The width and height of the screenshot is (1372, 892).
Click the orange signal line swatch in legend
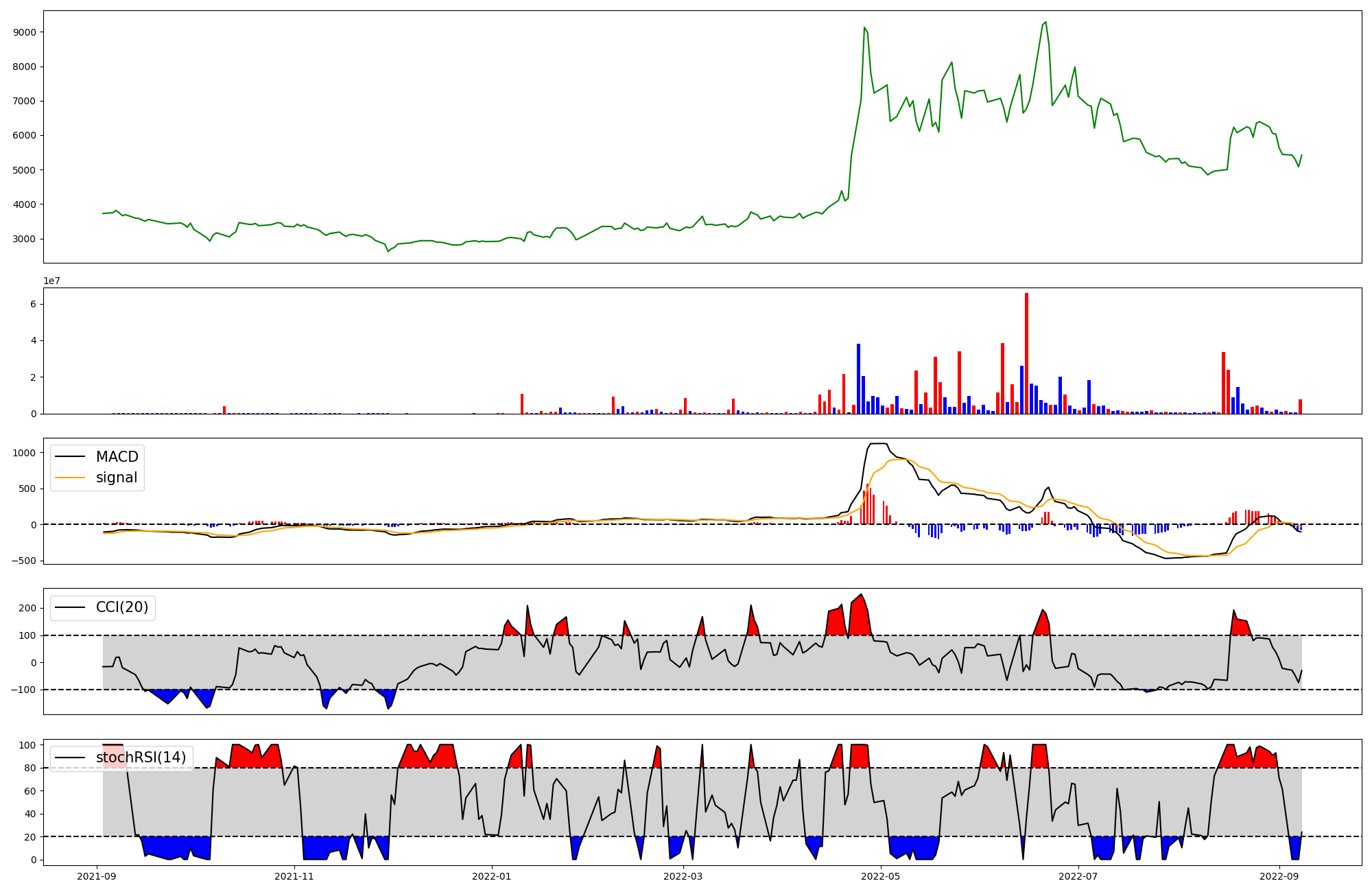click(70, 478)
